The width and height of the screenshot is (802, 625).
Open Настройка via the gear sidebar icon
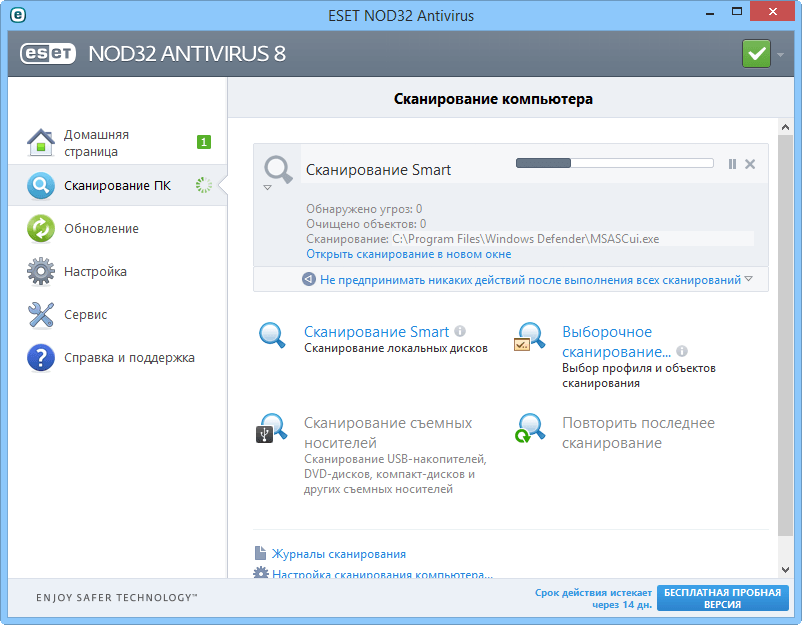point(41,271)
